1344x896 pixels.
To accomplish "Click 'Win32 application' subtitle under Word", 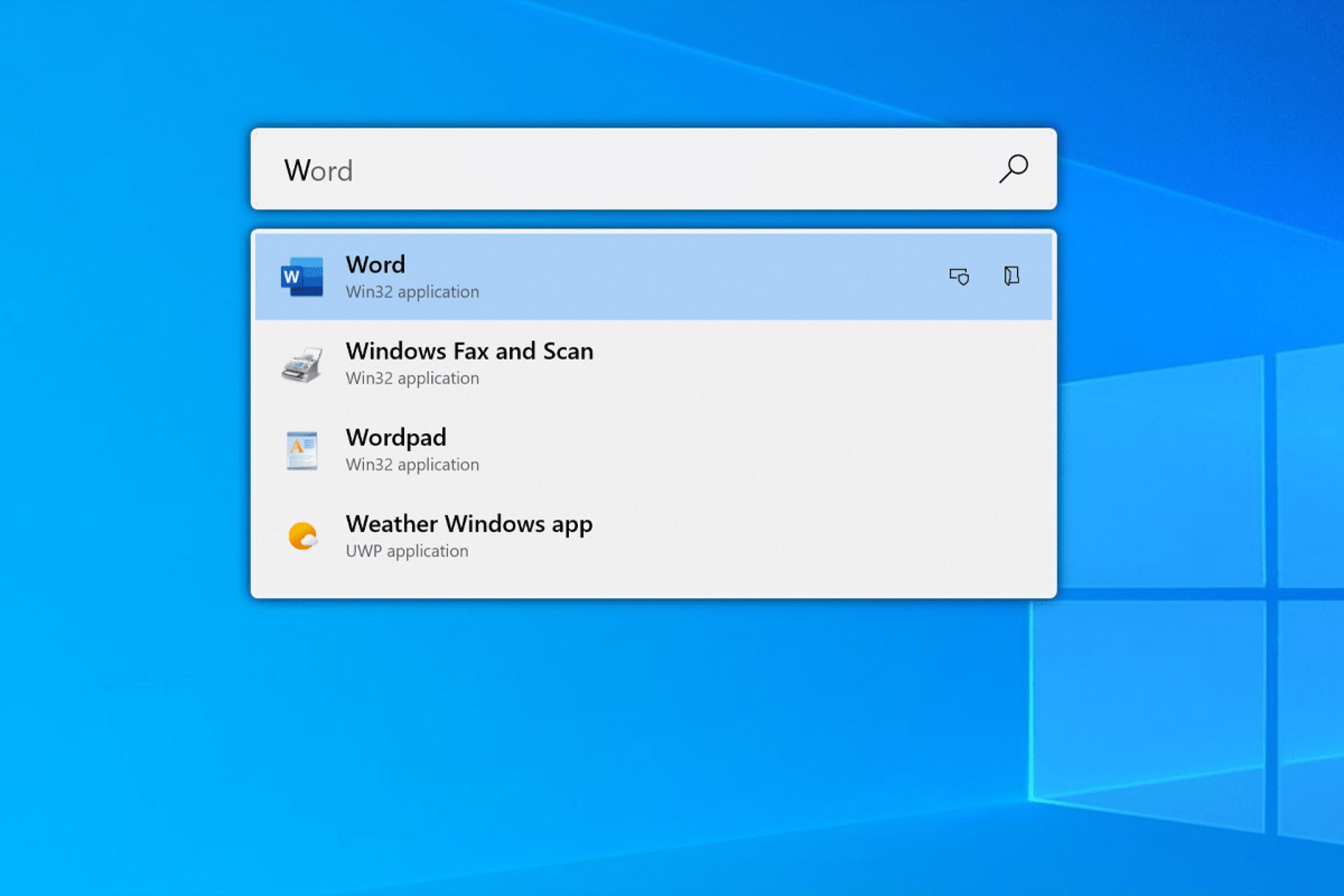I will point(412,292).
